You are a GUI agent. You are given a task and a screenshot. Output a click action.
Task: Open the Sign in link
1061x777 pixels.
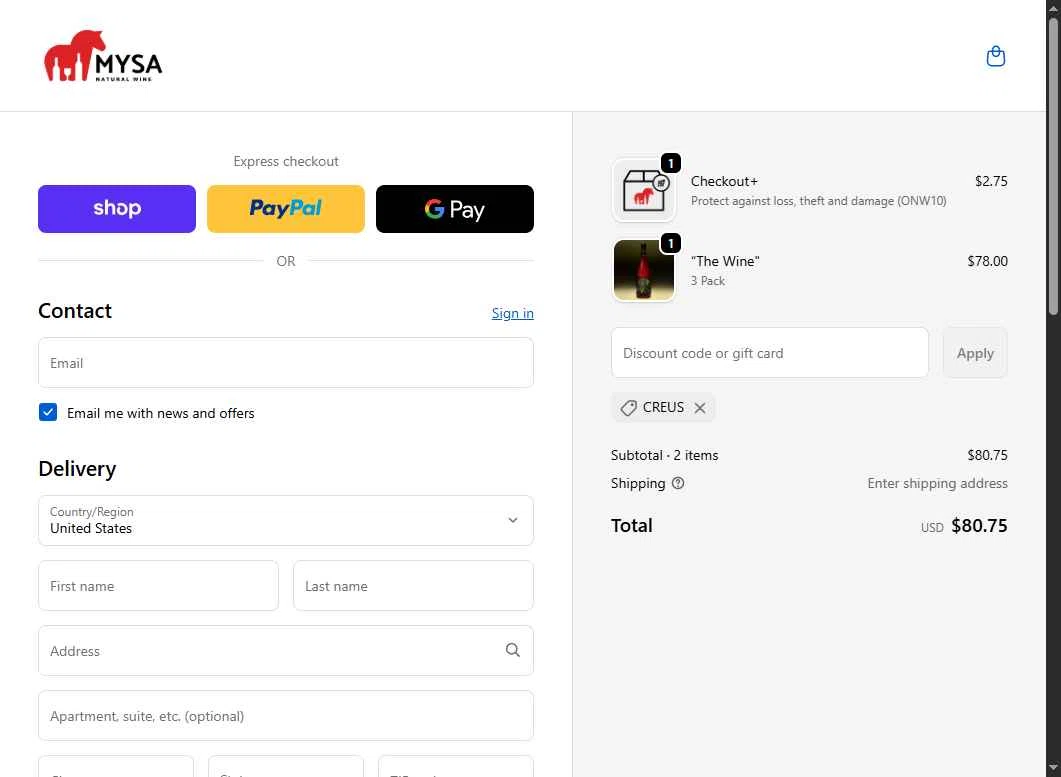512,313
